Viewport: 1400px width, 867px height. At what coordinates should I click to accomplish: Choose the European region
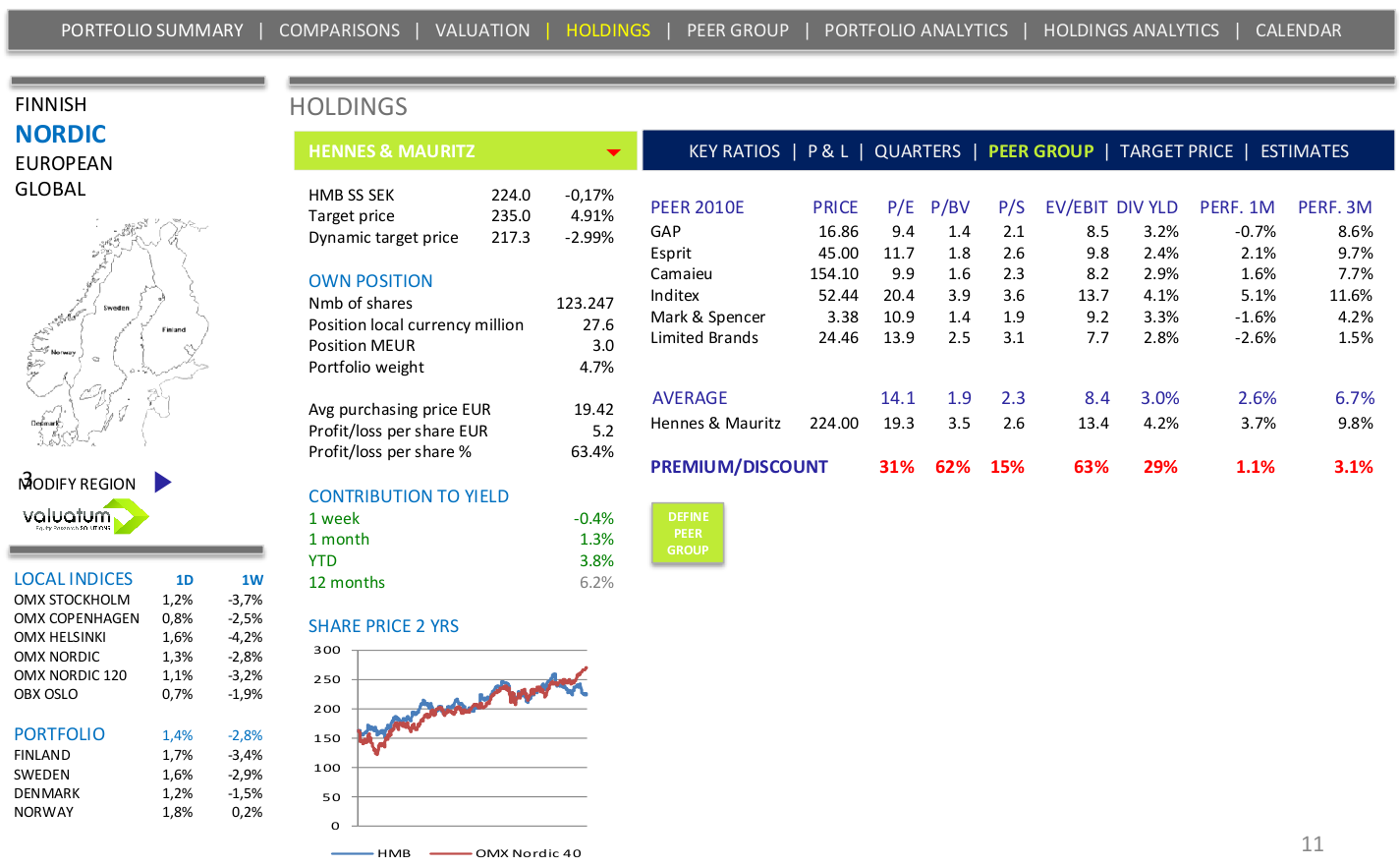coord(64,163)
